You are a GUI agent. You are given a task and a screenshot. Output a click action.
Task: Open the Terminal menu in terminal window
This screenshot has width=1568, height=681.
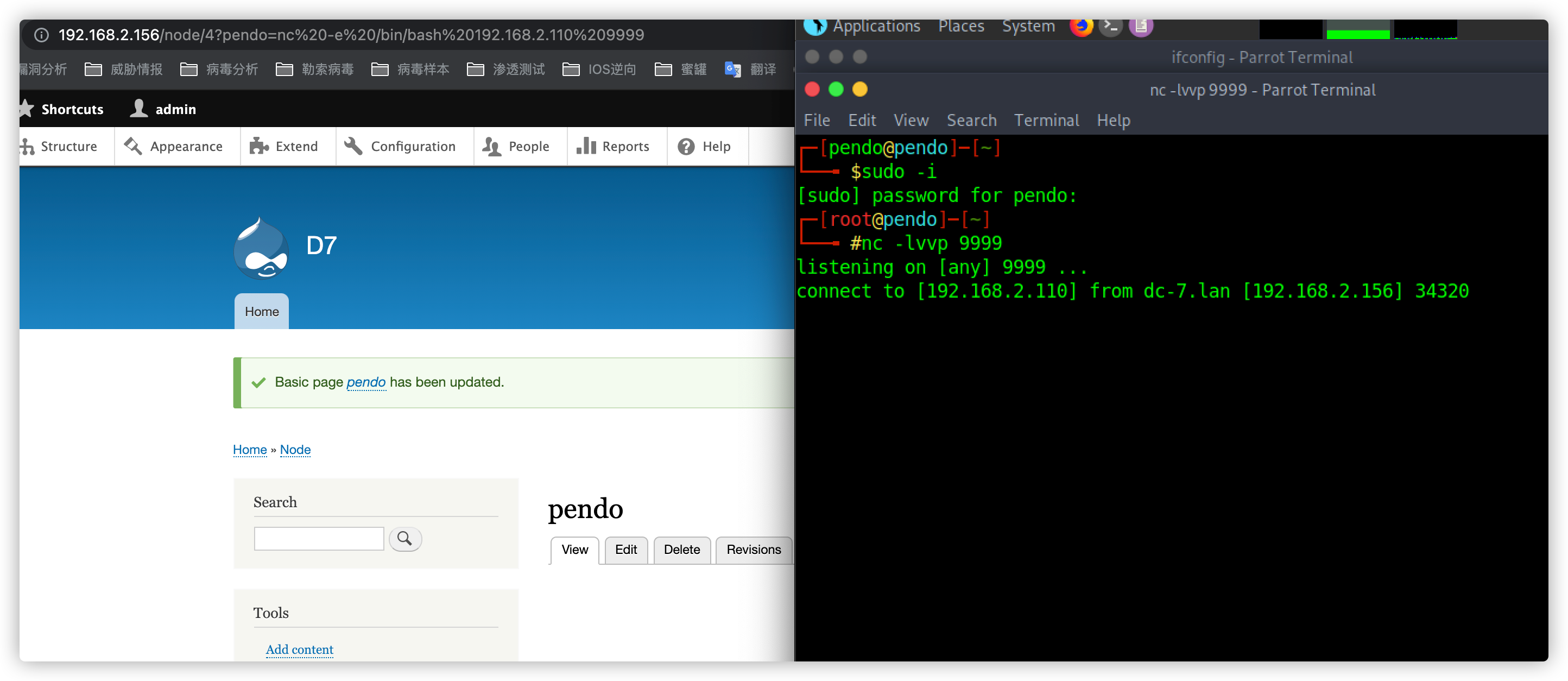click(x=1046, y=120)
